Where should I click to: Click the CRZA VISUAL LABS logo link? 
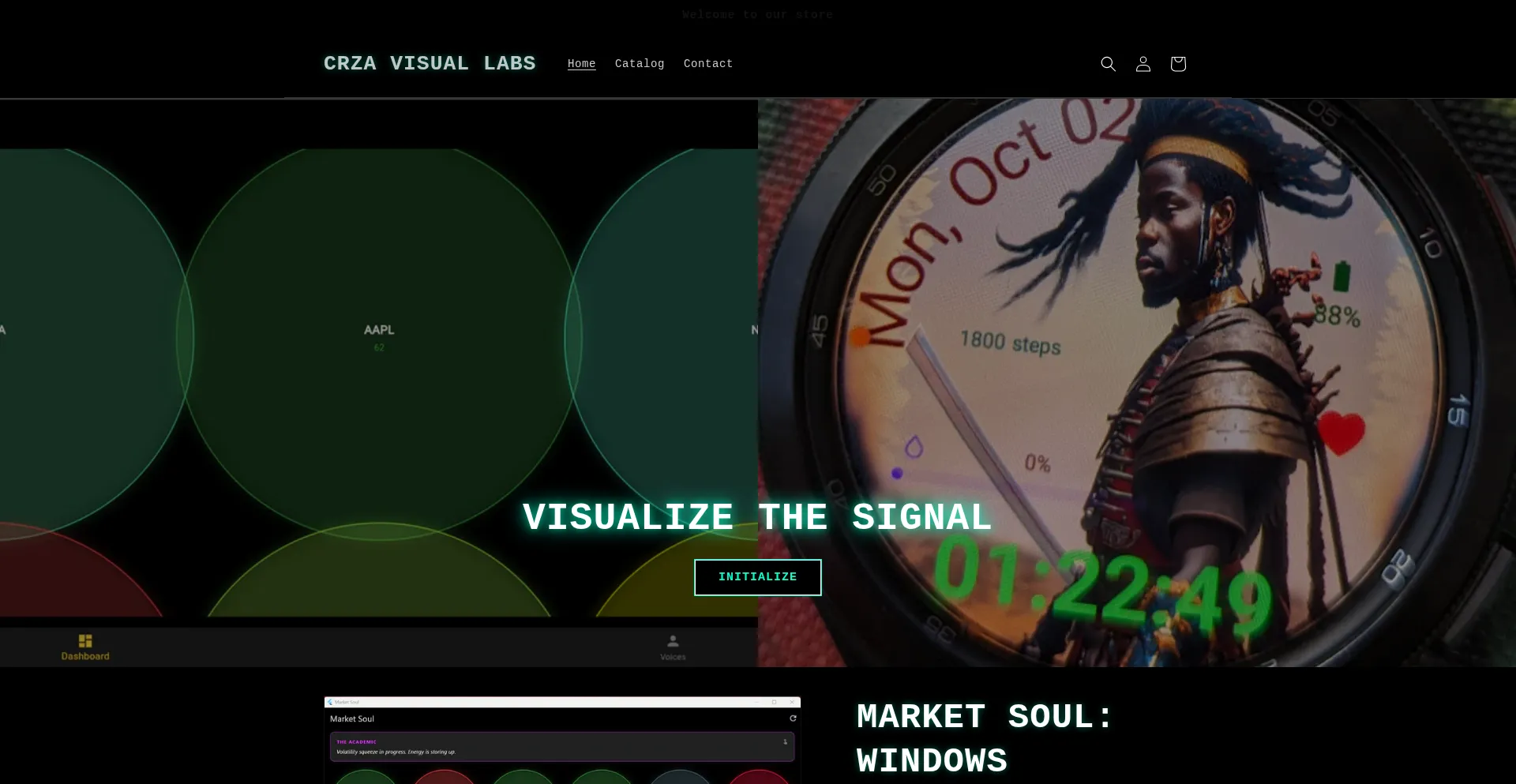coord(430,63)
